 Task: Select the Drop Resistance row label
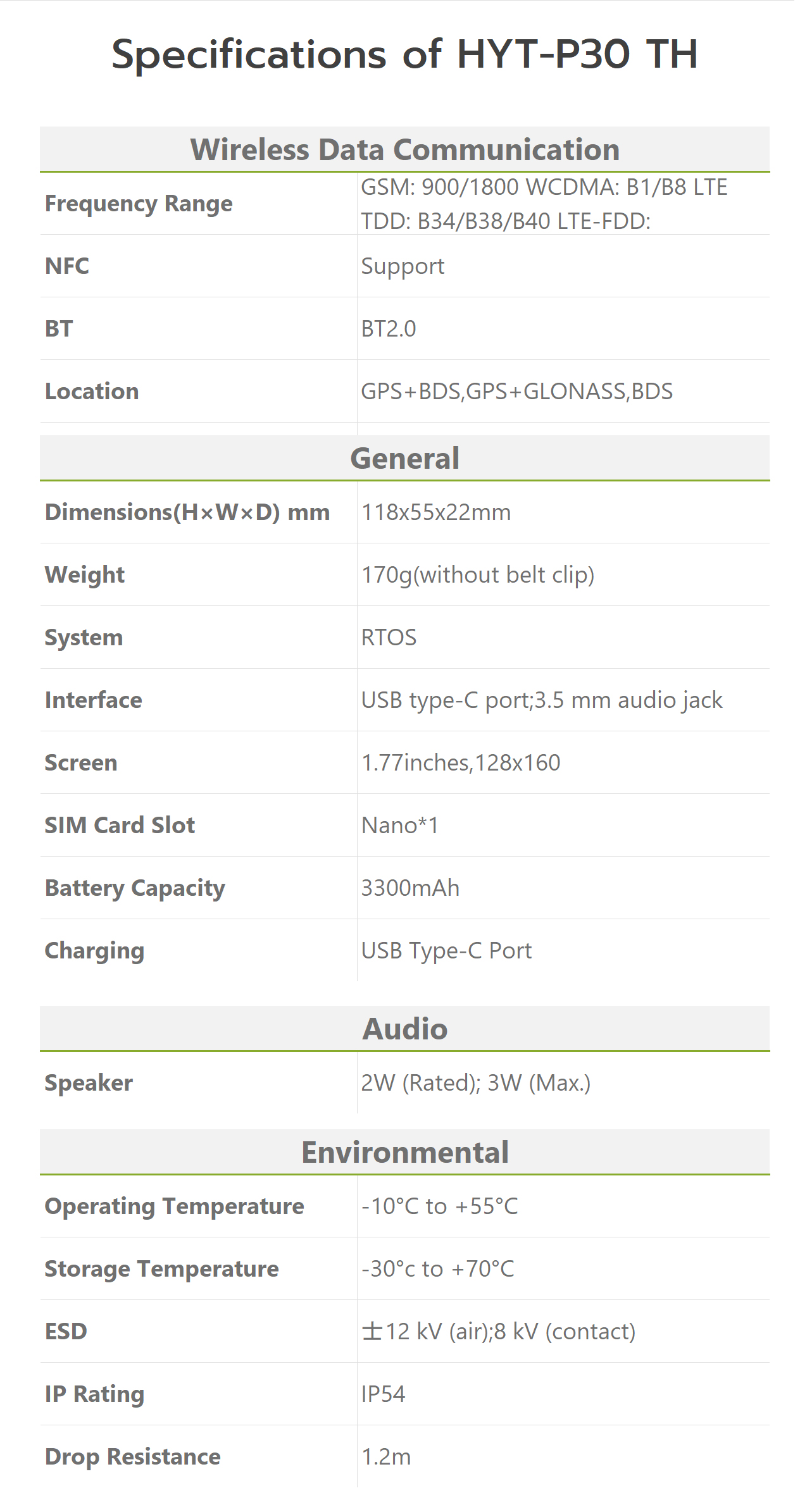click(133, 1457)
